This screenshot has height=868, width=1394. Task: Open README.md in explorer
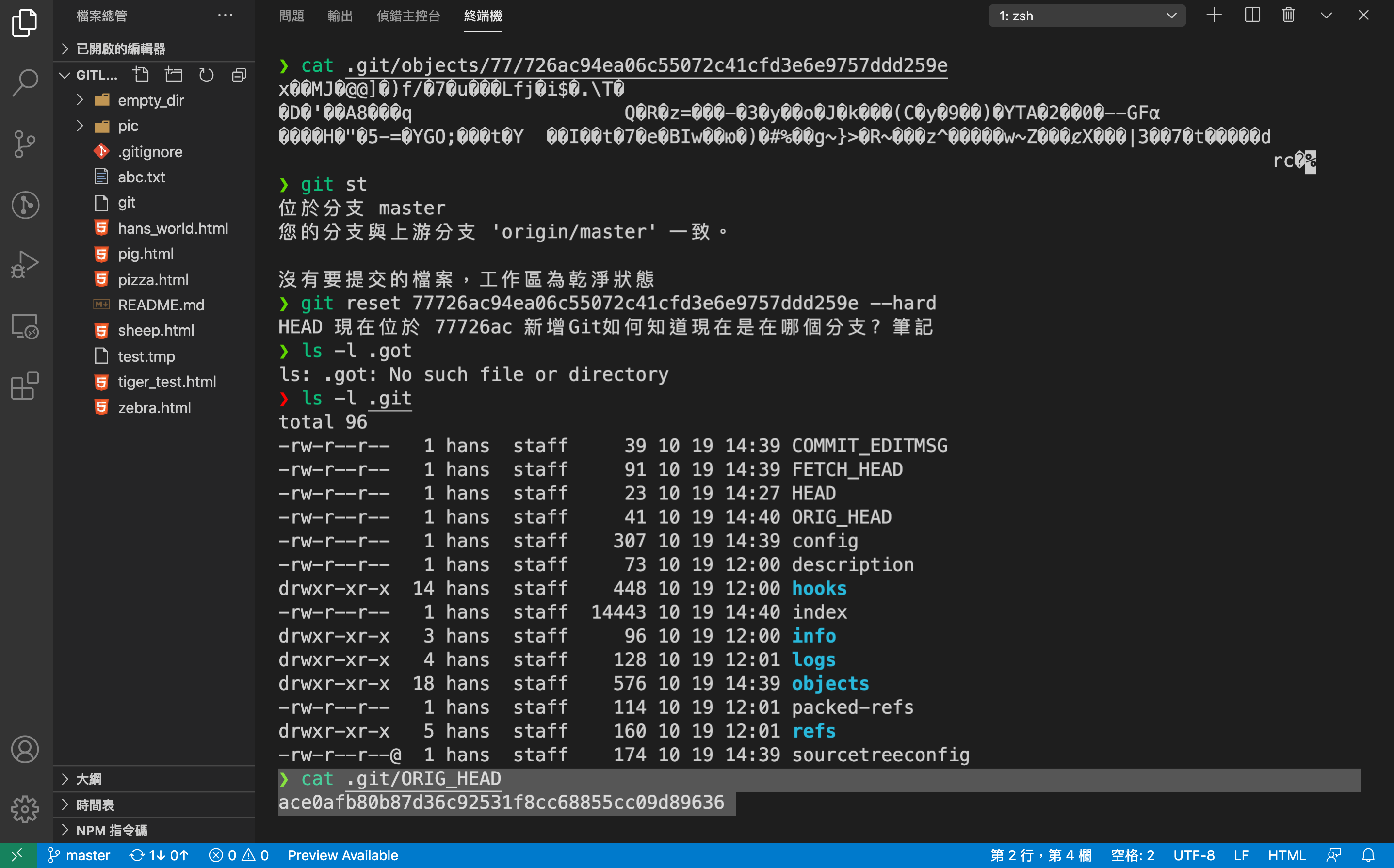coord(154,305)
